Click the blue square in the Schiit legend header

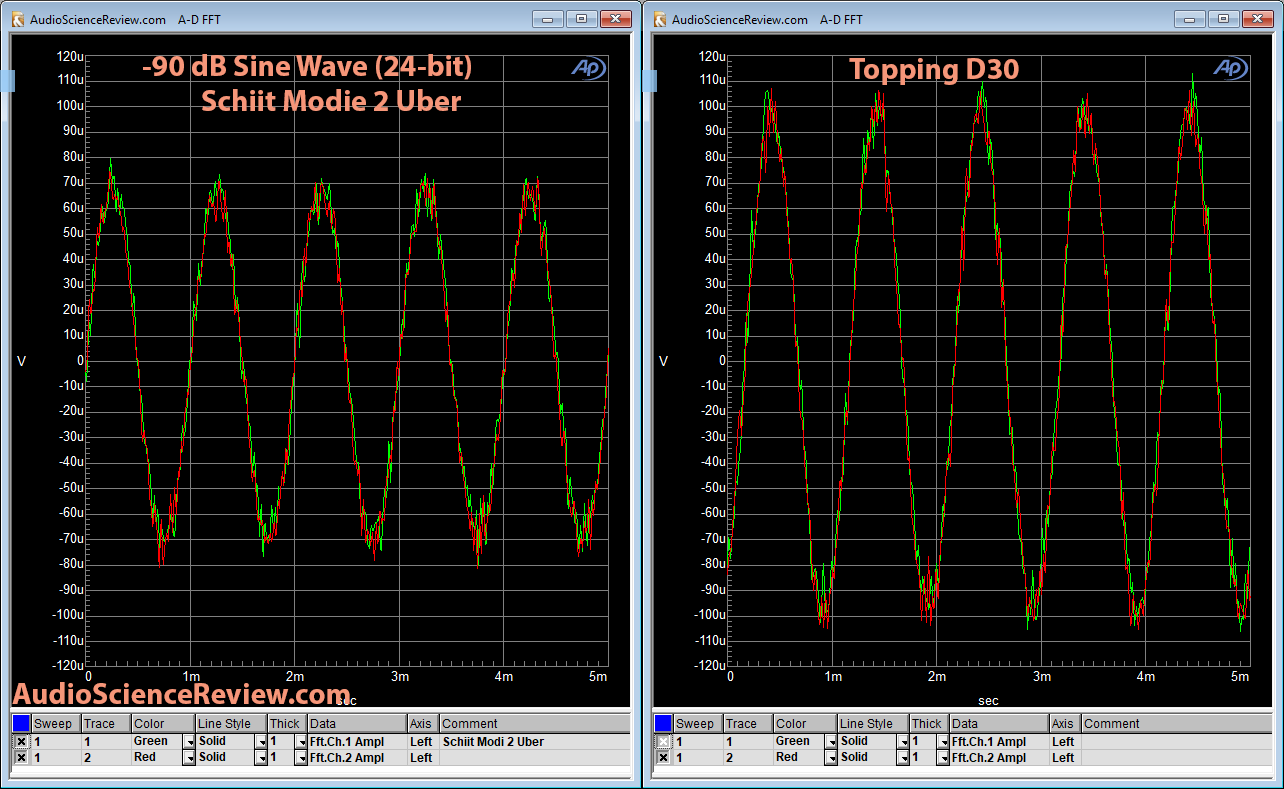[20, 723]
